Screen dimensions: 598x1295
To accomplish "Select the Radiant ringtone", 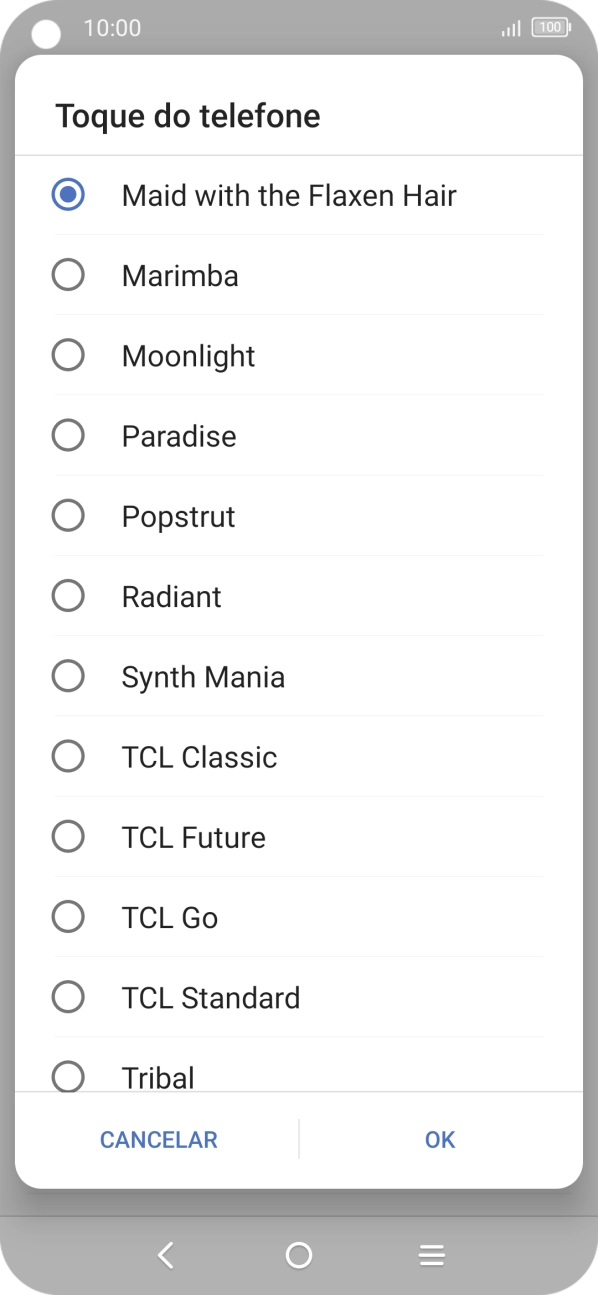I will (x=299, y=596).
